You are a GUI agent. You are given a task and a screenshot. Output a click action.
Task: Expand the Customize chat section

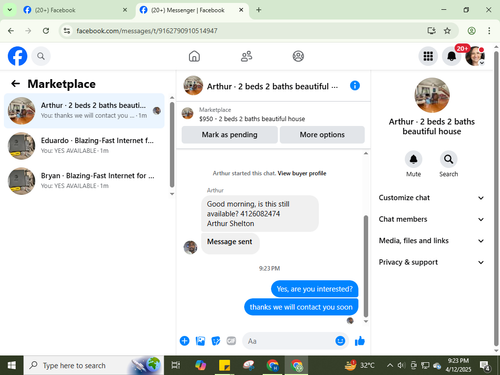point(431,198)
